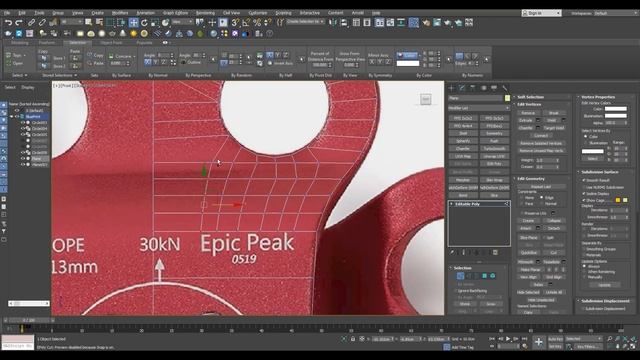The width and height of the screenshot is (640, 360).
Task: Click the Configure Modifier Sets icon
Action: 495,253
